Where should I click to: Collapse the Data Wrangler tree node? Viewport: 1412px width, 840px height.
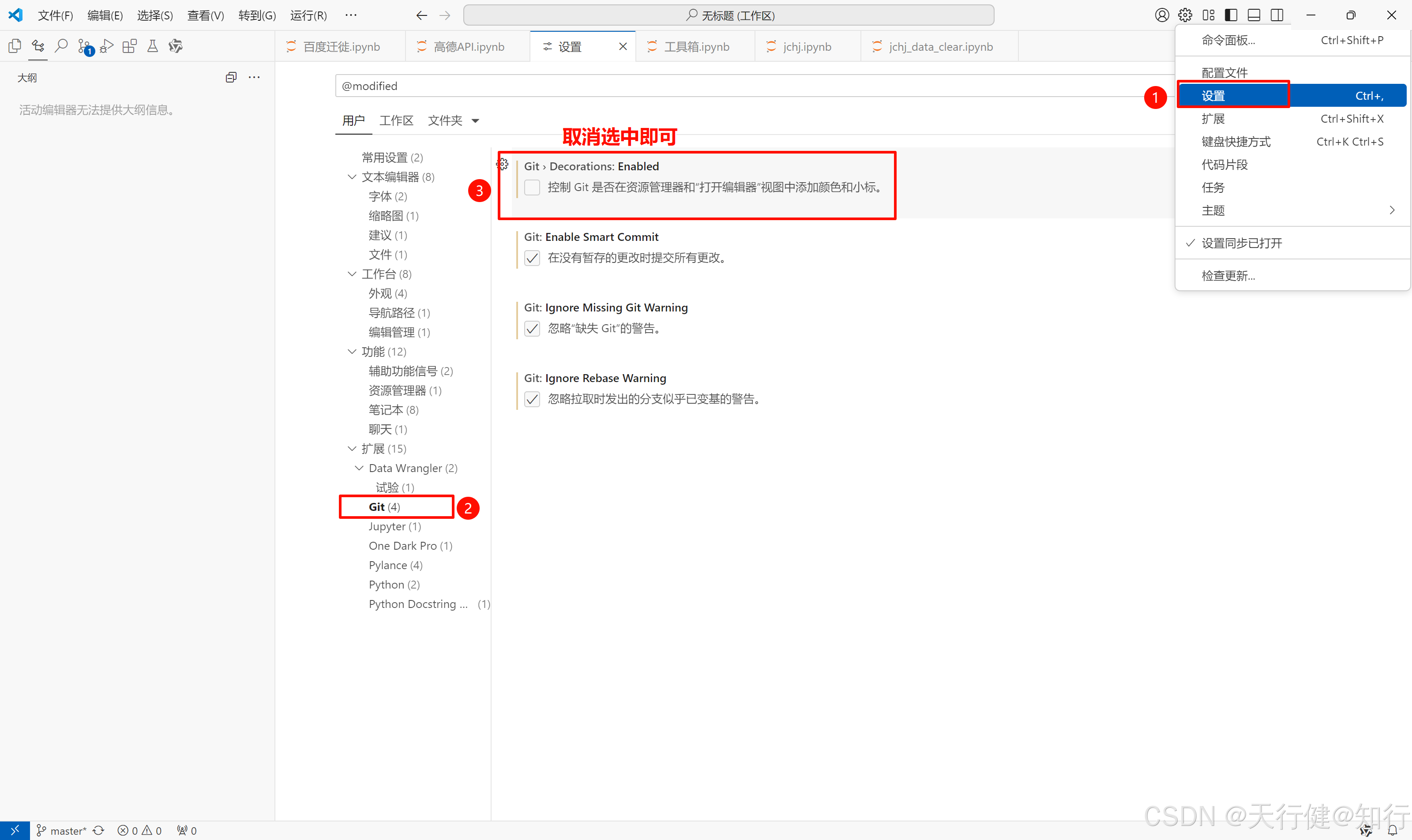[x=359, y=468]
